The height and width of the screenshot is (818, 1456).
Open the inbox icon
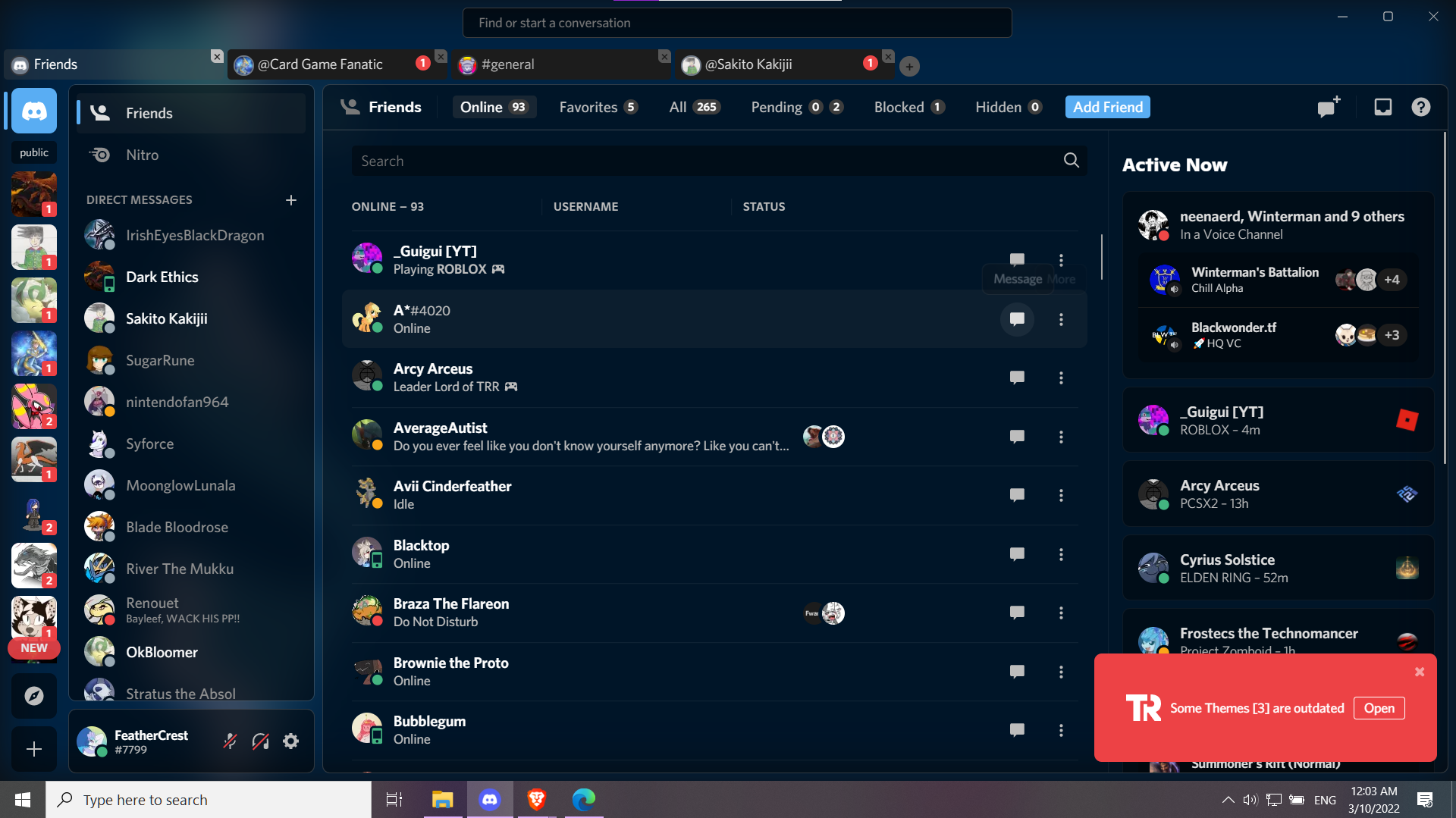tap(1382, 107)
